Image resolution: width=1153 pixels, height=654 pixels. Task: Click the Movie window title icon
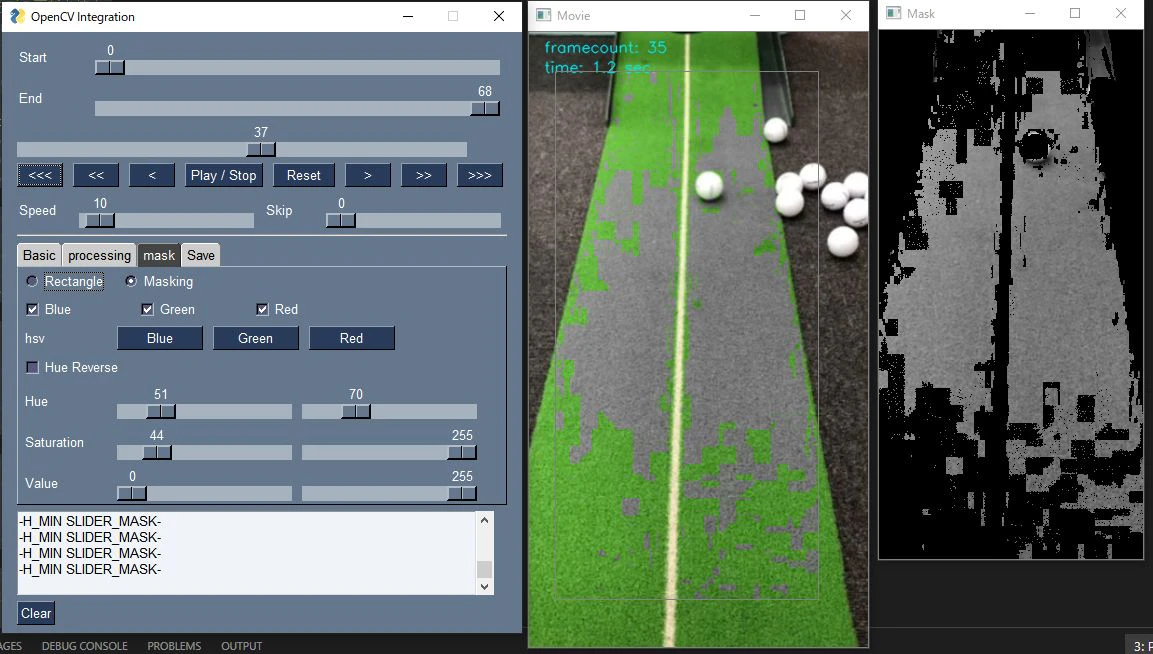[x=543, y=15]
